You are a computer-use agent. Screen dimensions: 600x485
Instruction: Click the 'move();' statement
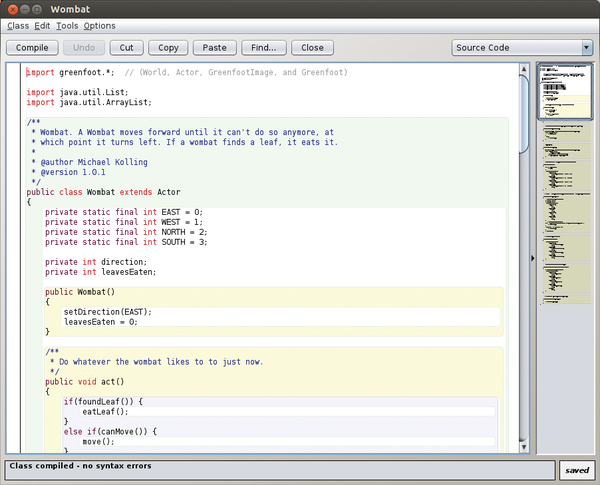point(98,441)
